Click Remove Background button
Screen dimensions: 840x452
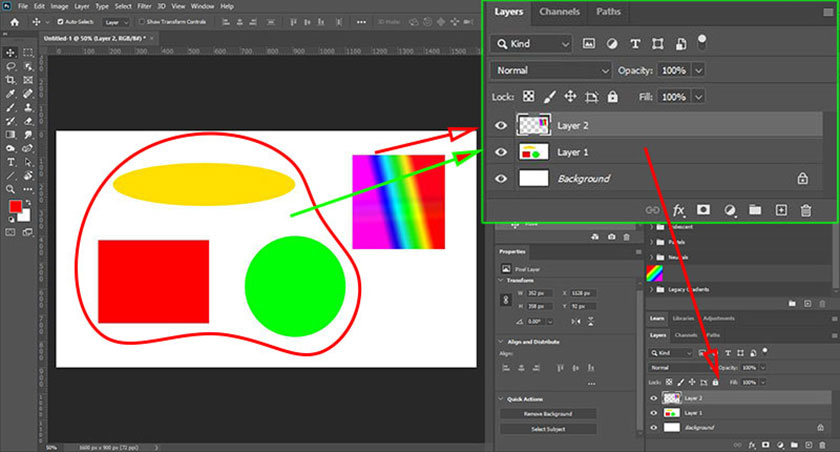(548, 414)
